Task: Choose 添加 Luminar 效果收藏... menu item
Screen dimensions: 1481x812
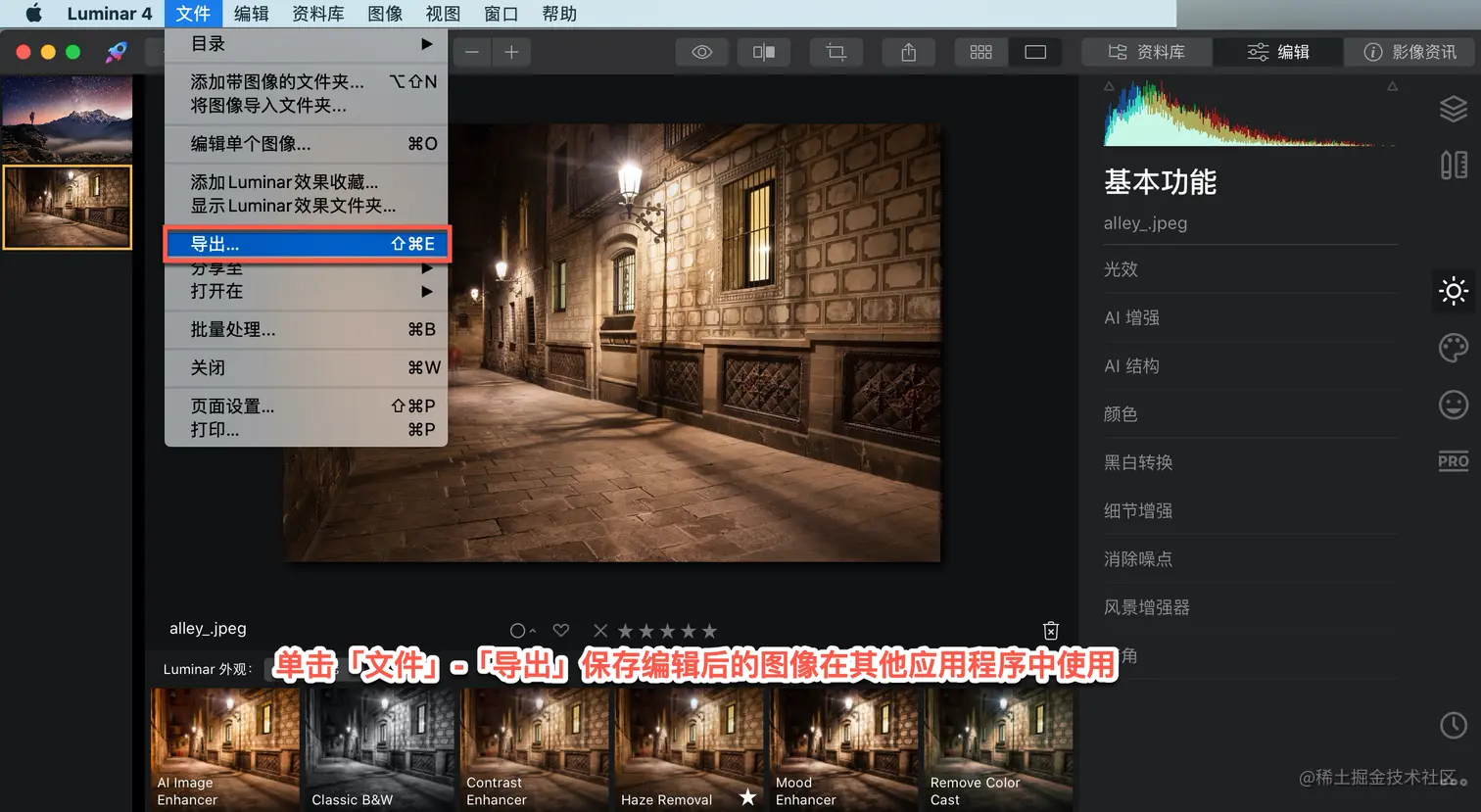Action: click(306, 181)
